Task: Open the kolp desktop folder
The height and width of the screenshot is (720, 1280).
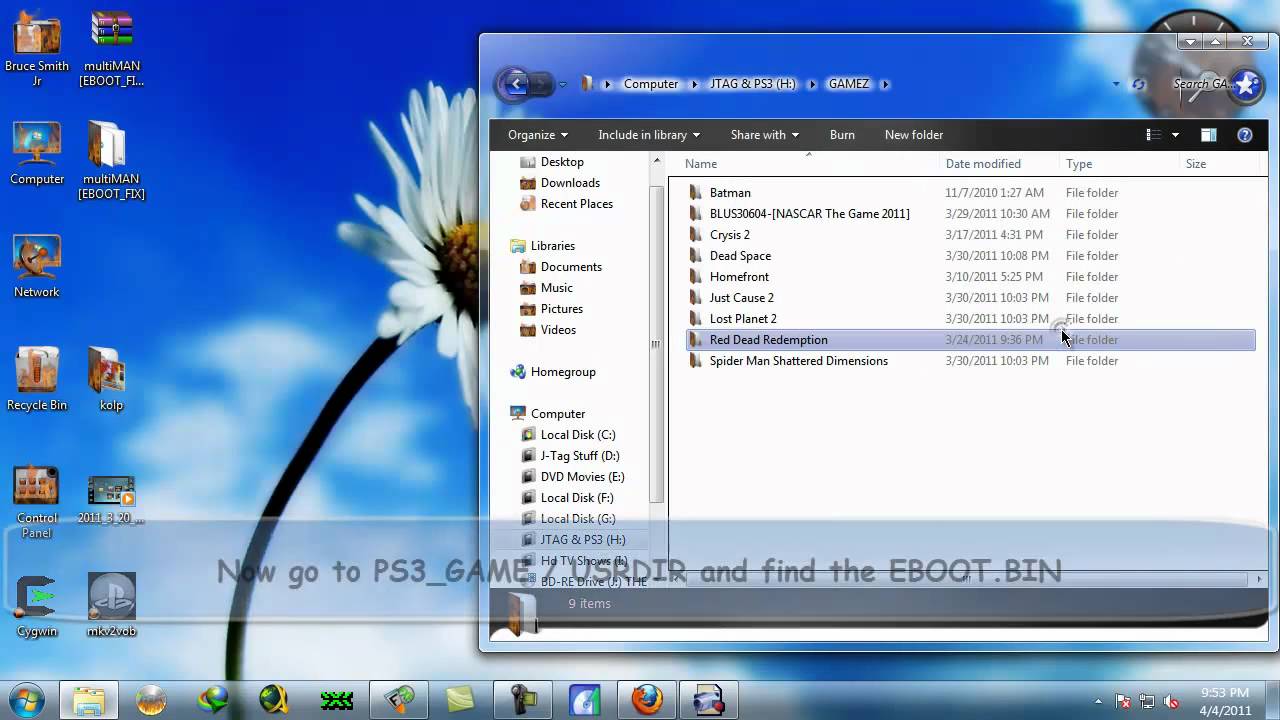Action: 111,380
